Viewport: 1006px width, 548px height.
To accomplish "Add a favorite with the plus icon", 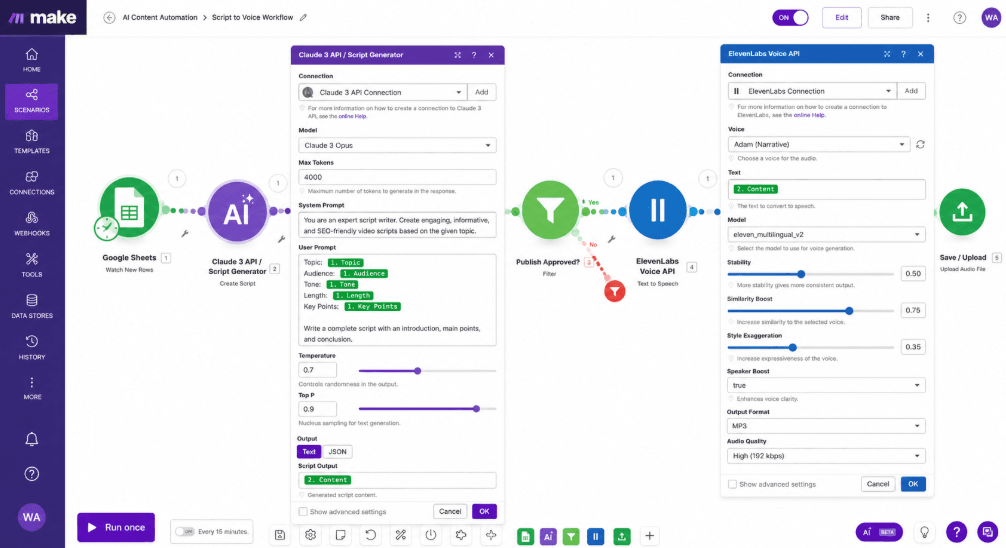I will tap(649, 535).
